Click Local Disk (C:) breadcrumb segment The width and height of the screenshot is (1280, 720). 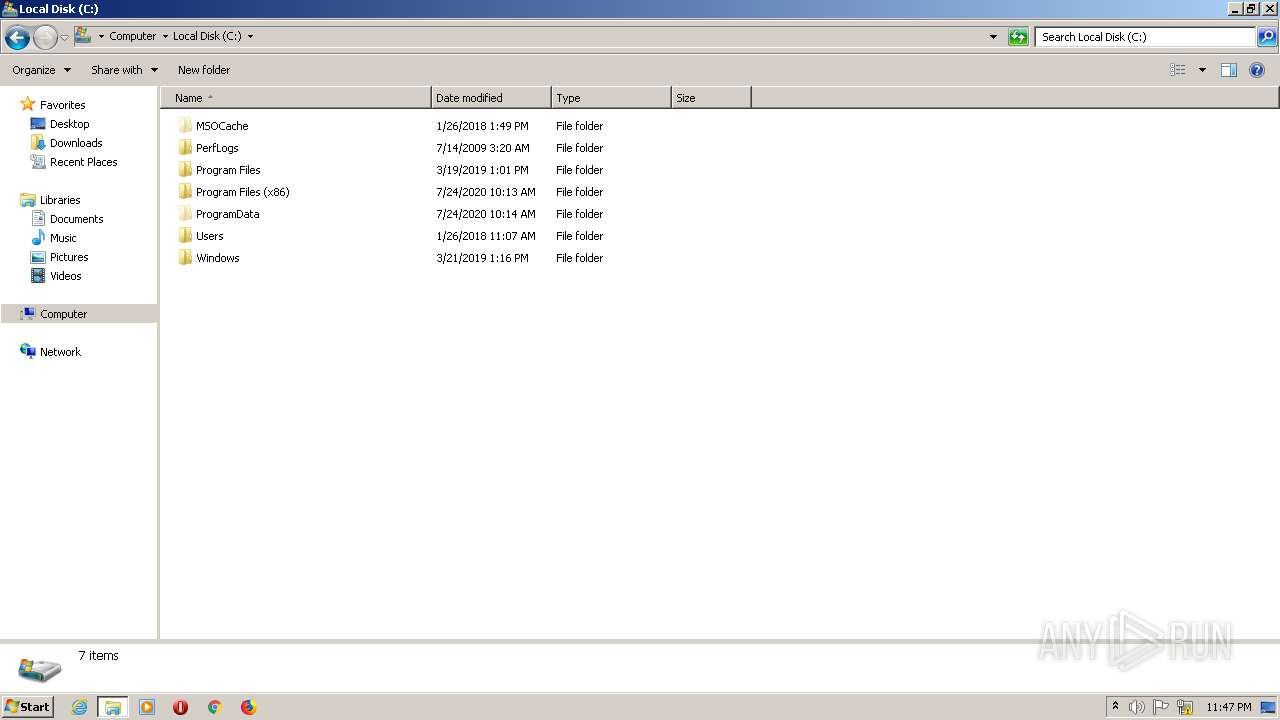tap(207, 36)
